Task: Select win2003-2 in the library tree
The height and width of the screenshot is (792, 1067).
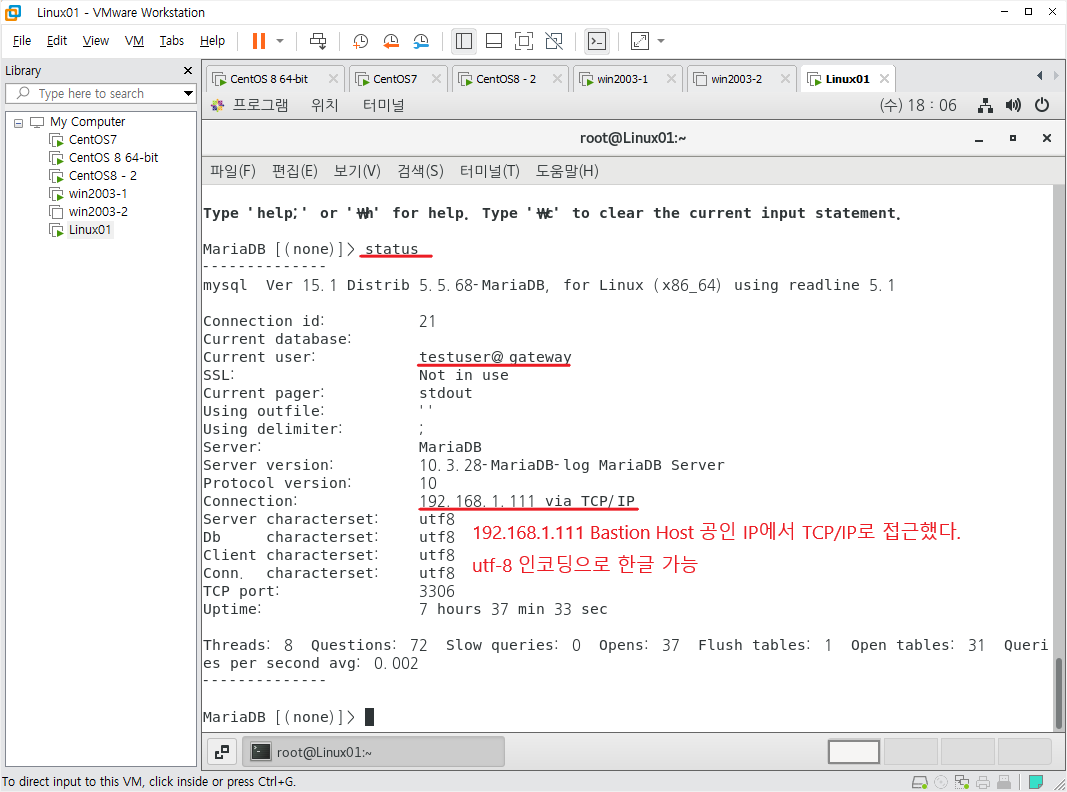Action: point(98,212)
